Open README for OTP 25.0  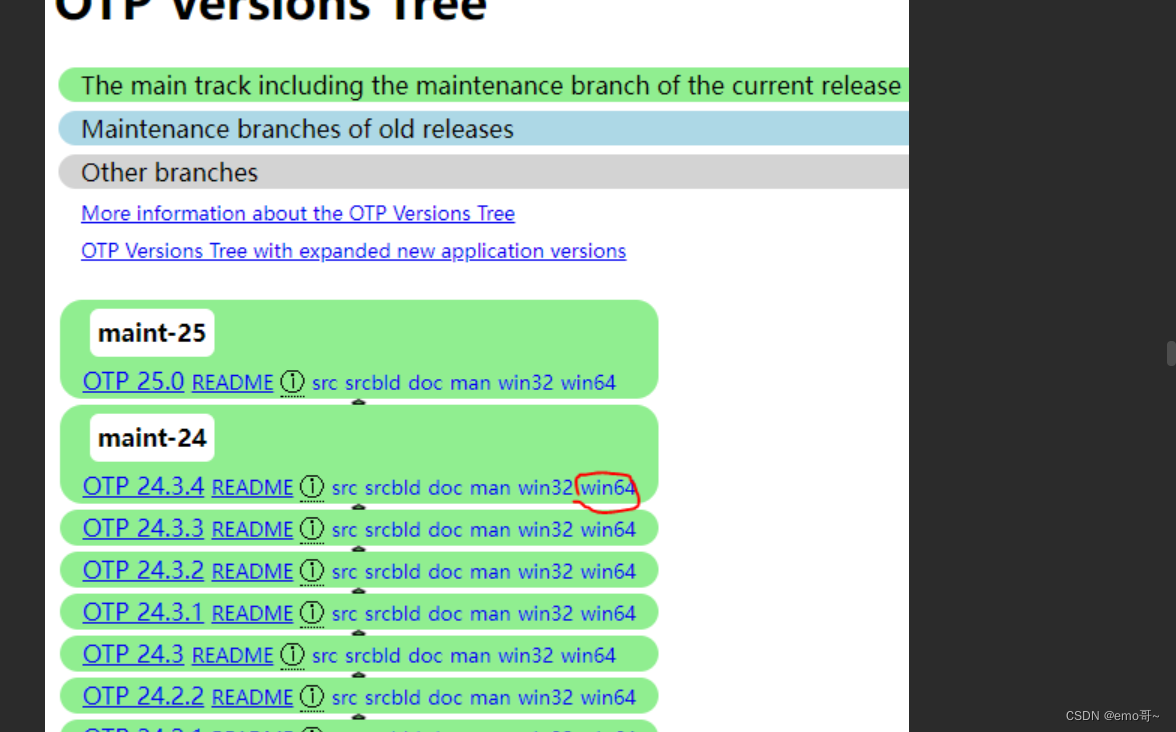[232, 383]
